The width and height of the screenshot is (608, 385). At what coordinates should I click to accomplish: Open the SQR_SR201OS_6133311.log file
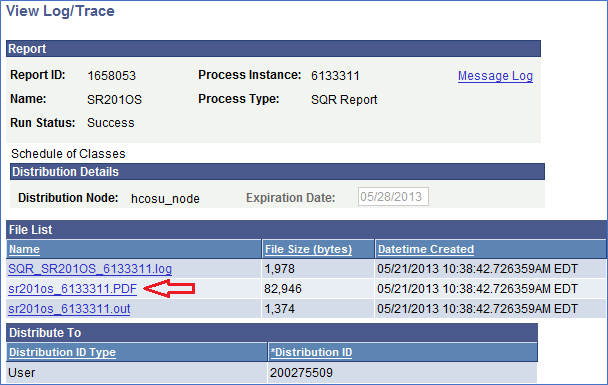point(90,269)
